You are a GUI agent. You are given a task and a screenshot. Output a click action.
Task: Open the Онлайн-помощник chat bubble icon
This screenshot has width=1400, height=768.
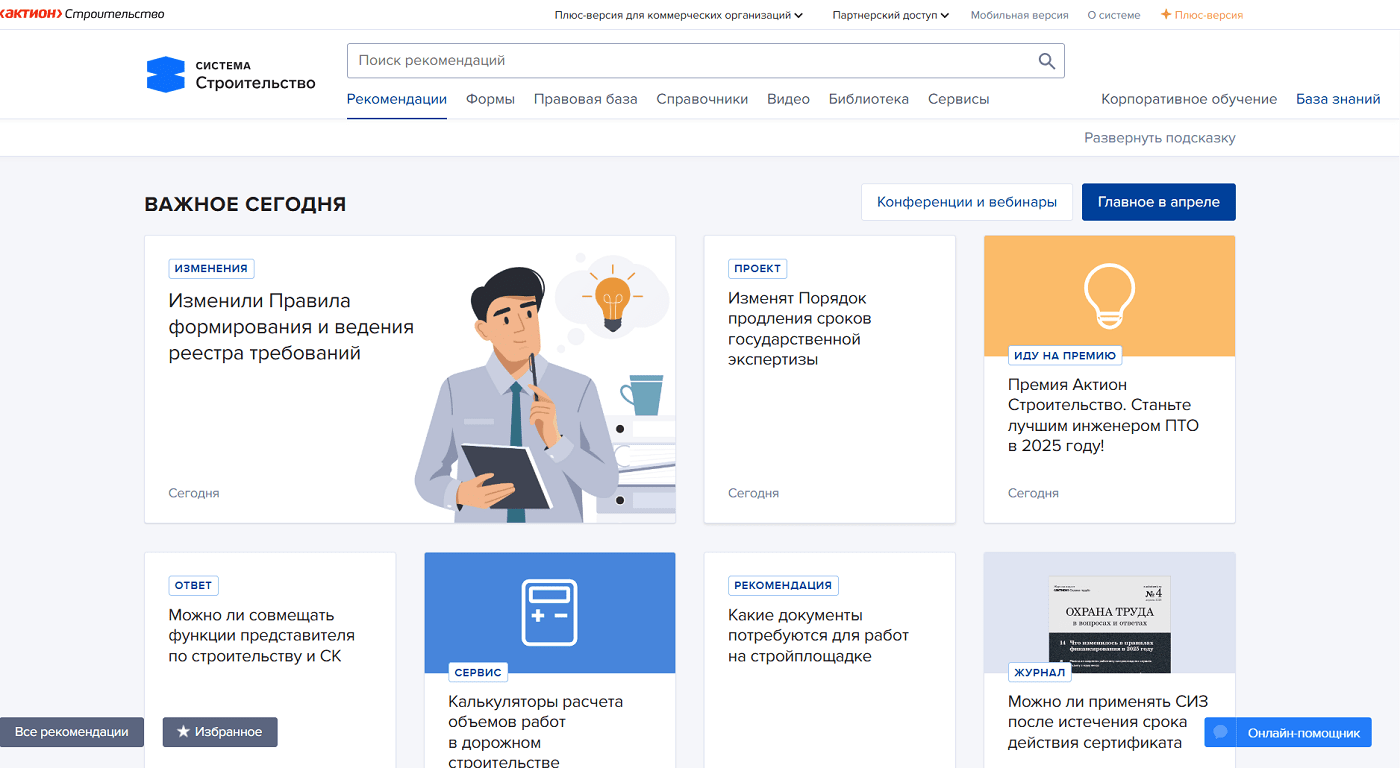[x=1220, y=732]
